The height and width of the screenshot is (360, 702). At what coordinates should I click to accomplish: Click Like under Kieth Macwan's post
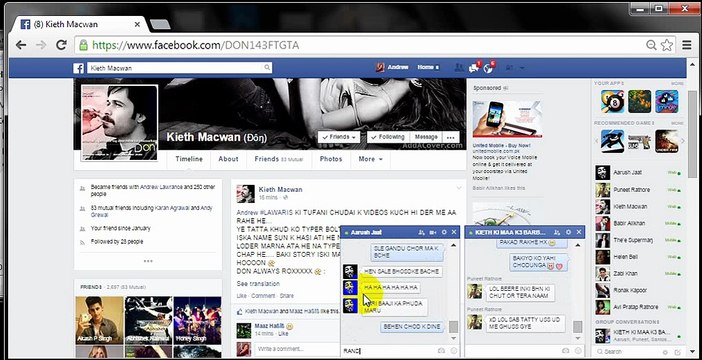click(x=242, y=296)
